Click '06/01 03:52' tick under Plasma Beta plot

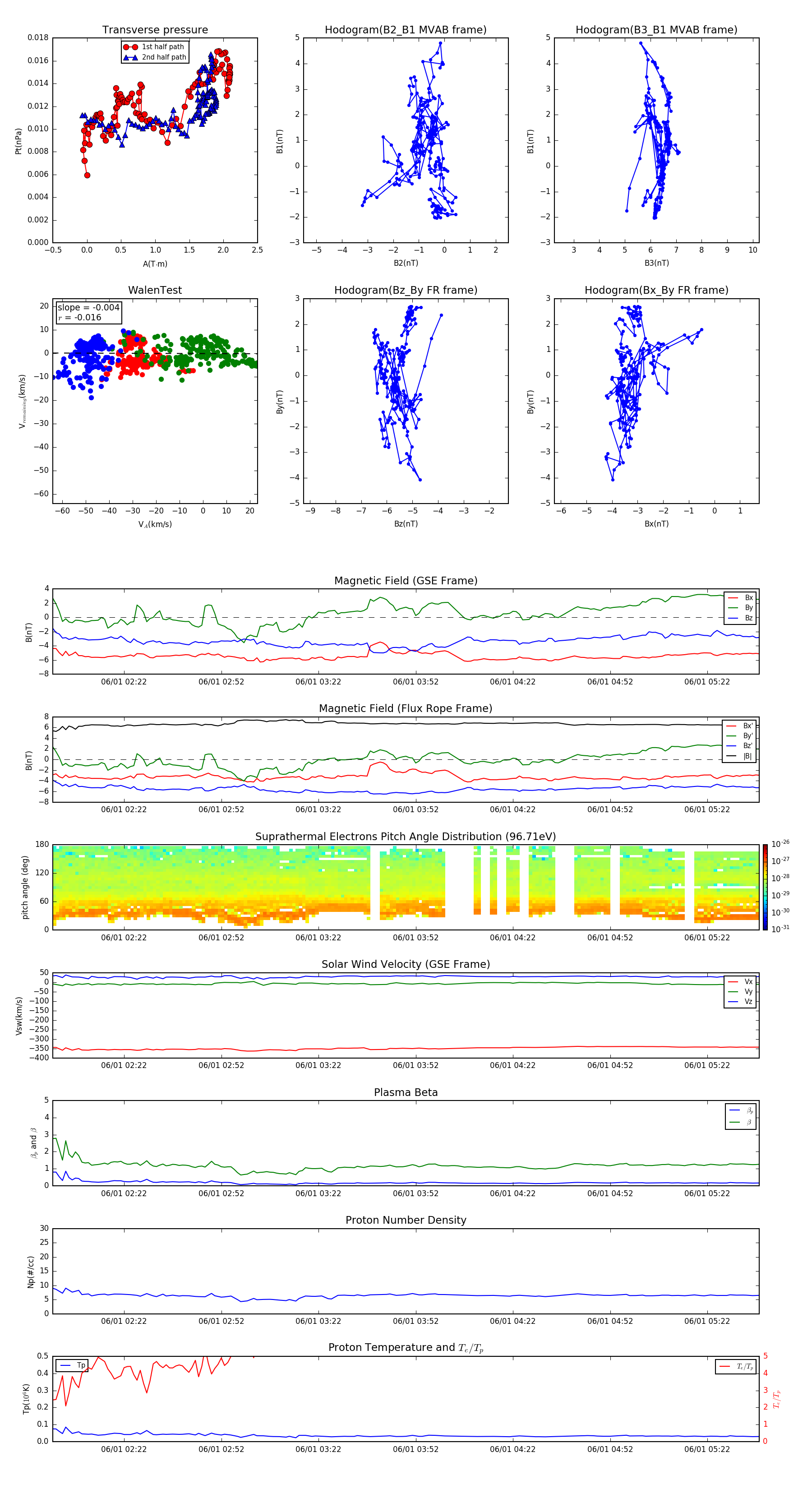[x=415, y=1193]
